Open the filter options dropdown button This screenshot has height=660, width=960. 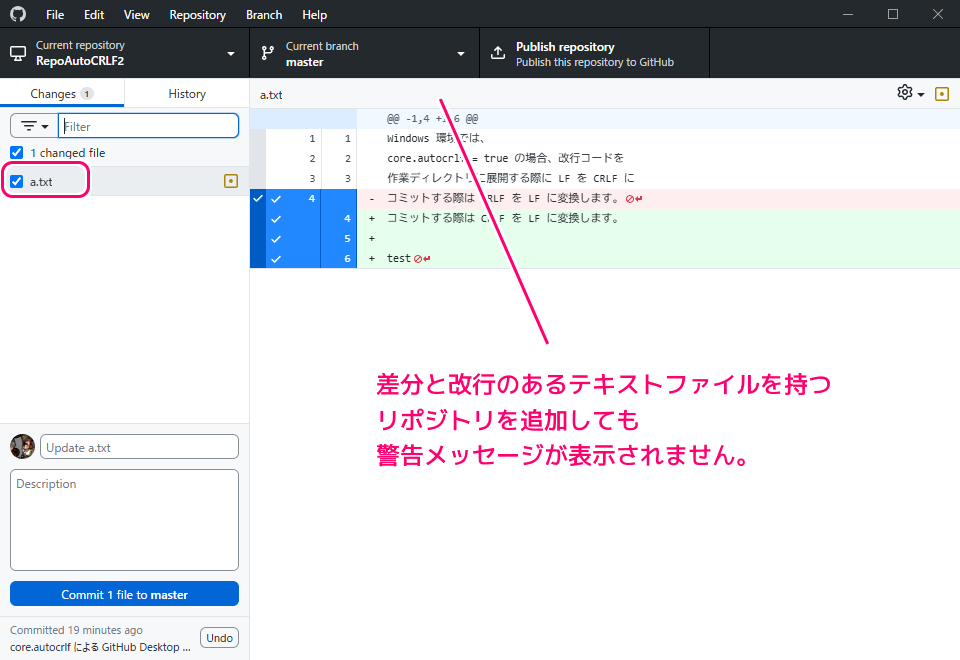pos(34,126)
